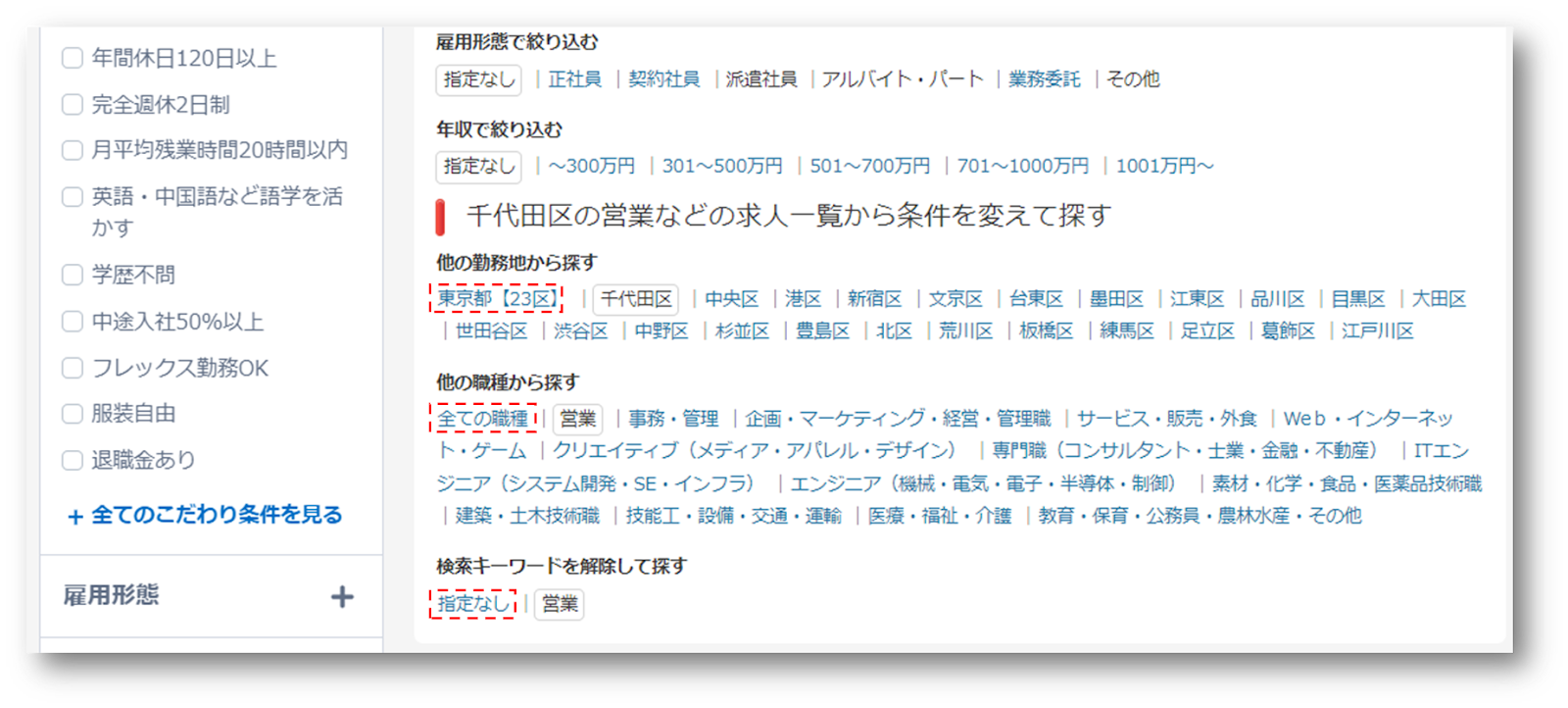The width and height of the screenshot is (1568, 708).
Task: Browse 建築・土木技術職 jobs
Action: [x=527, y=516]
